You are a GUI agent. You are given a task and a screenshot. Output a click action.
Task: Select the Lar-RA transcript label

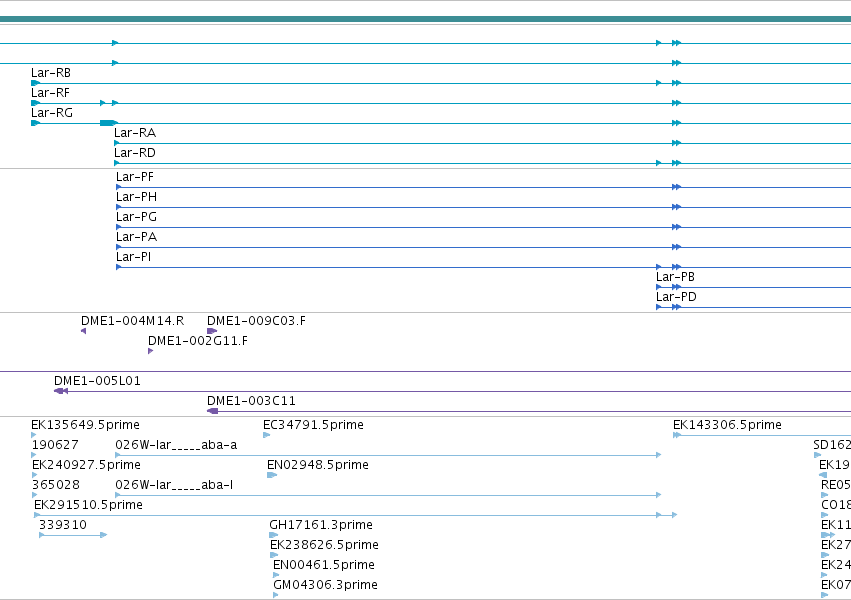click(x=135, y=133)
